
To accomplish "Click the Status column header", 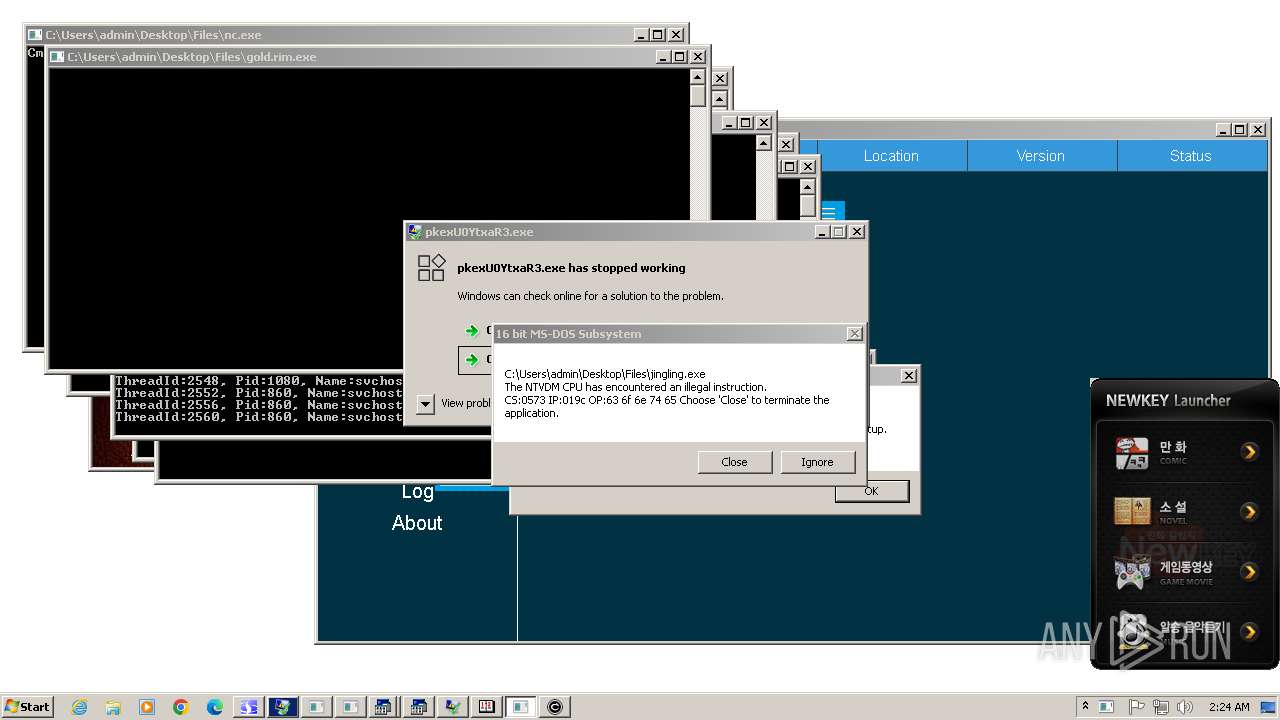I will (x=1190, y=156).
